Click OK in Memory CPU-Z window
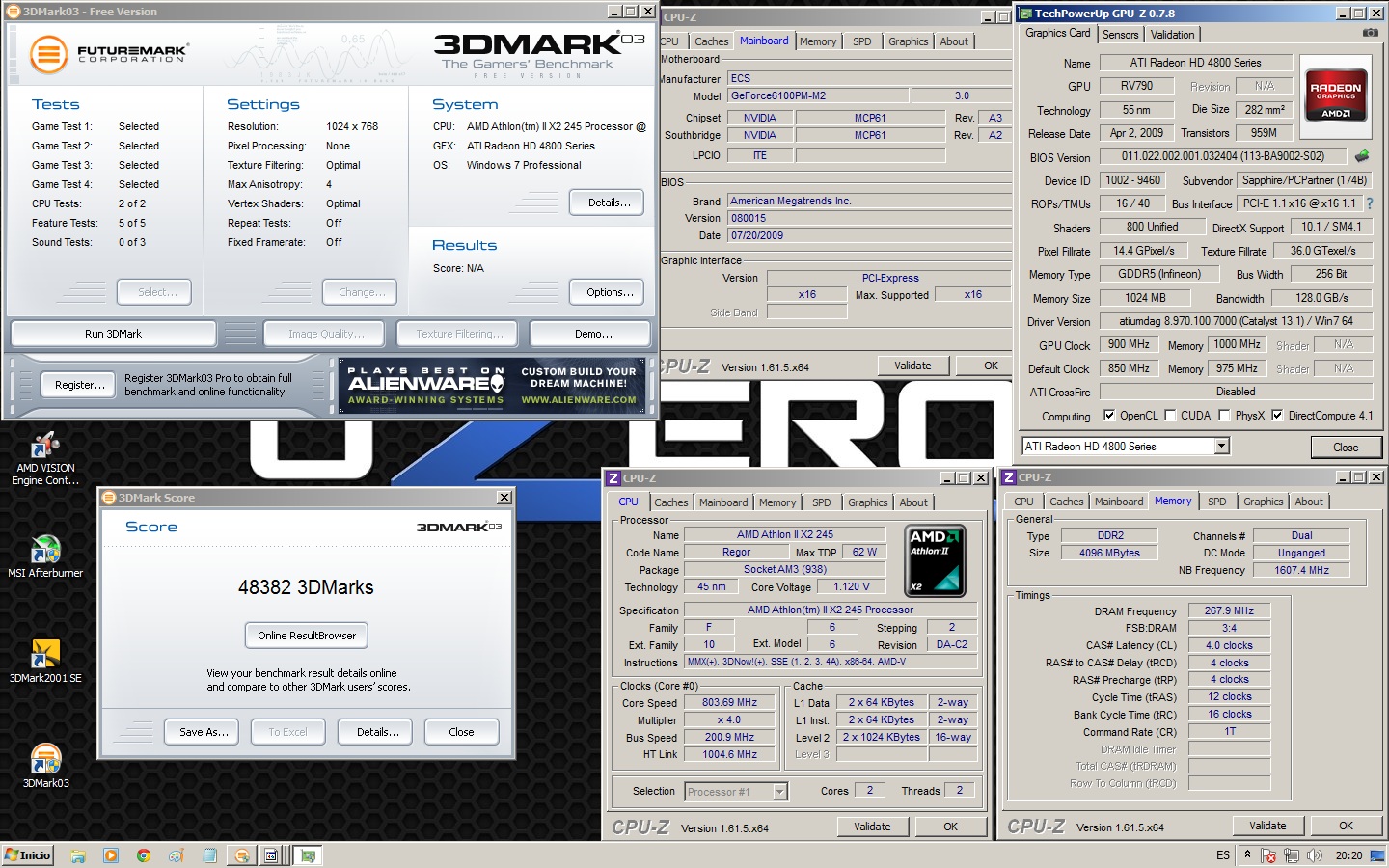 [1346, 826]
